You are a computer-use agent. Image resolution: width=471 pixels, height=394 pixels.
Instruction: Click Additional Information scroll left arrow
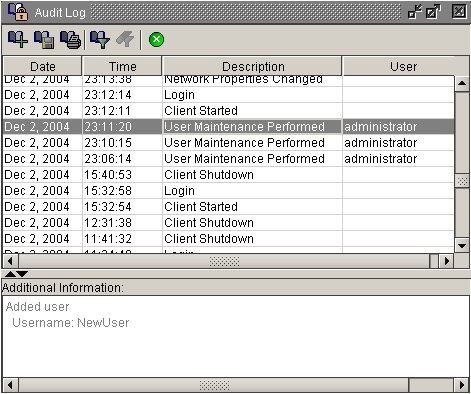coord(10,385)
